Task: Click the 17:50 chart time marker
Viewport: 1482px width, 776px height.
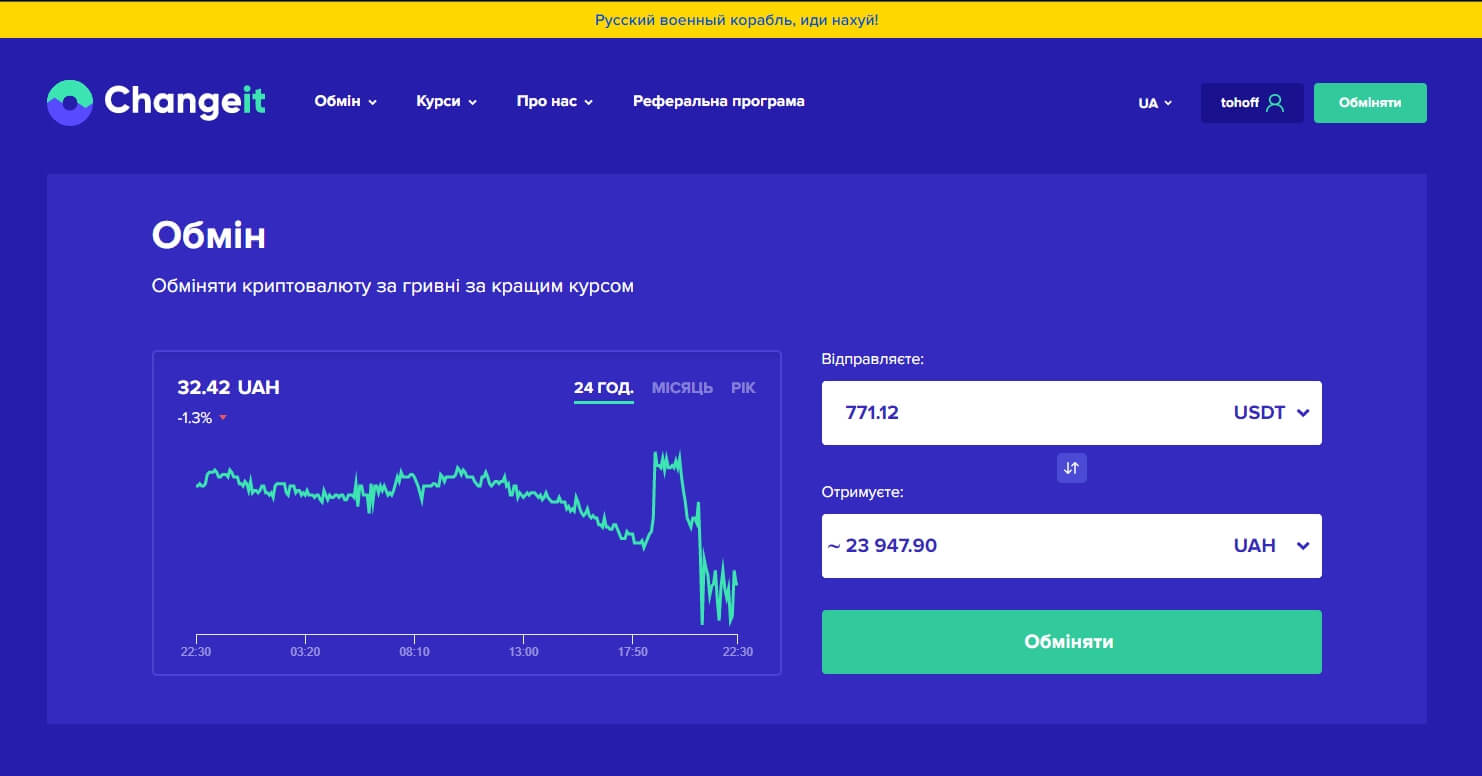Action: pyautogui.click(x=632, y=652)
